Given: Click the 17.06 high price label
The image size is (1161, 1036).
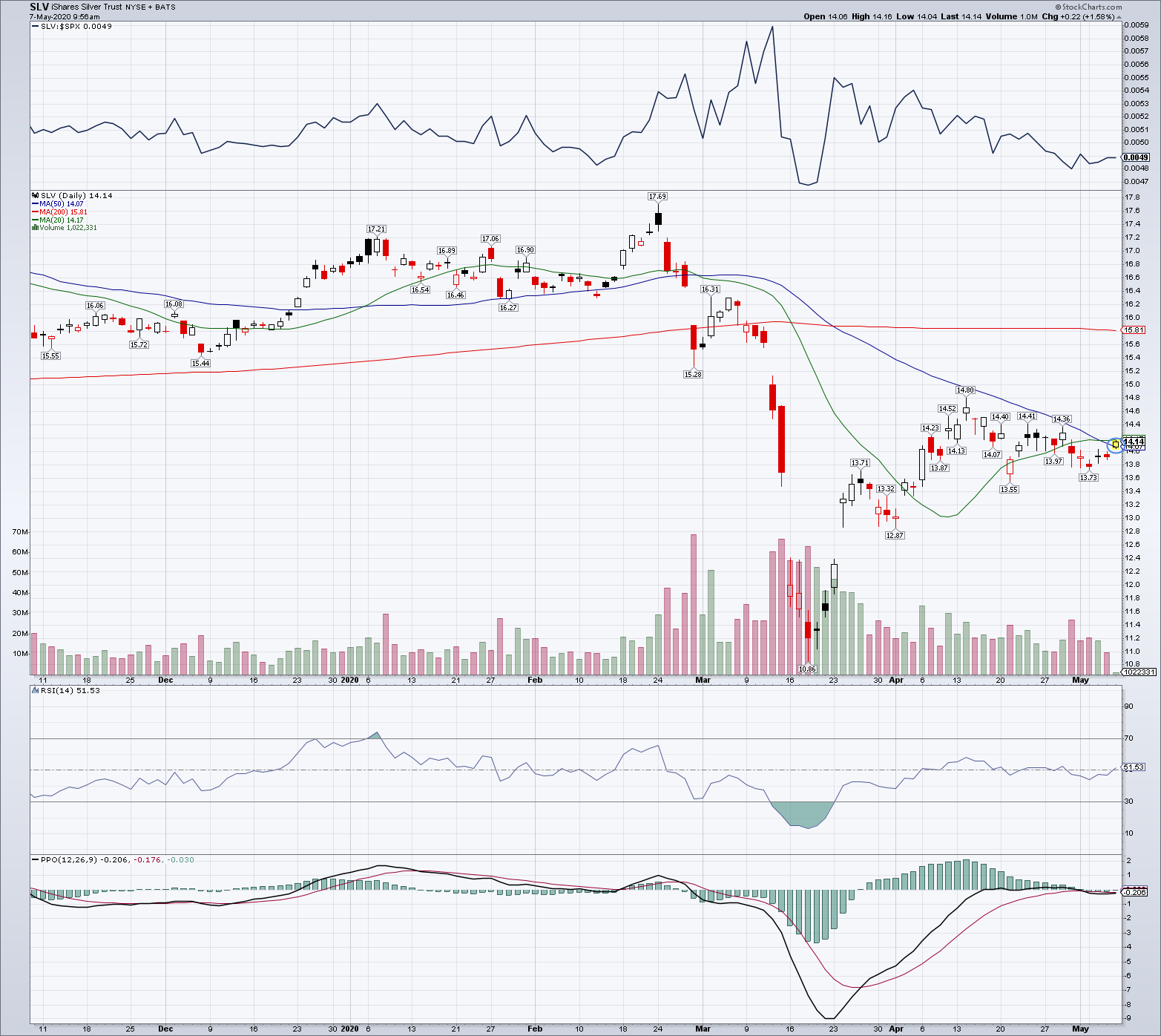Looking at the screenshot, I should click(490, 239).
